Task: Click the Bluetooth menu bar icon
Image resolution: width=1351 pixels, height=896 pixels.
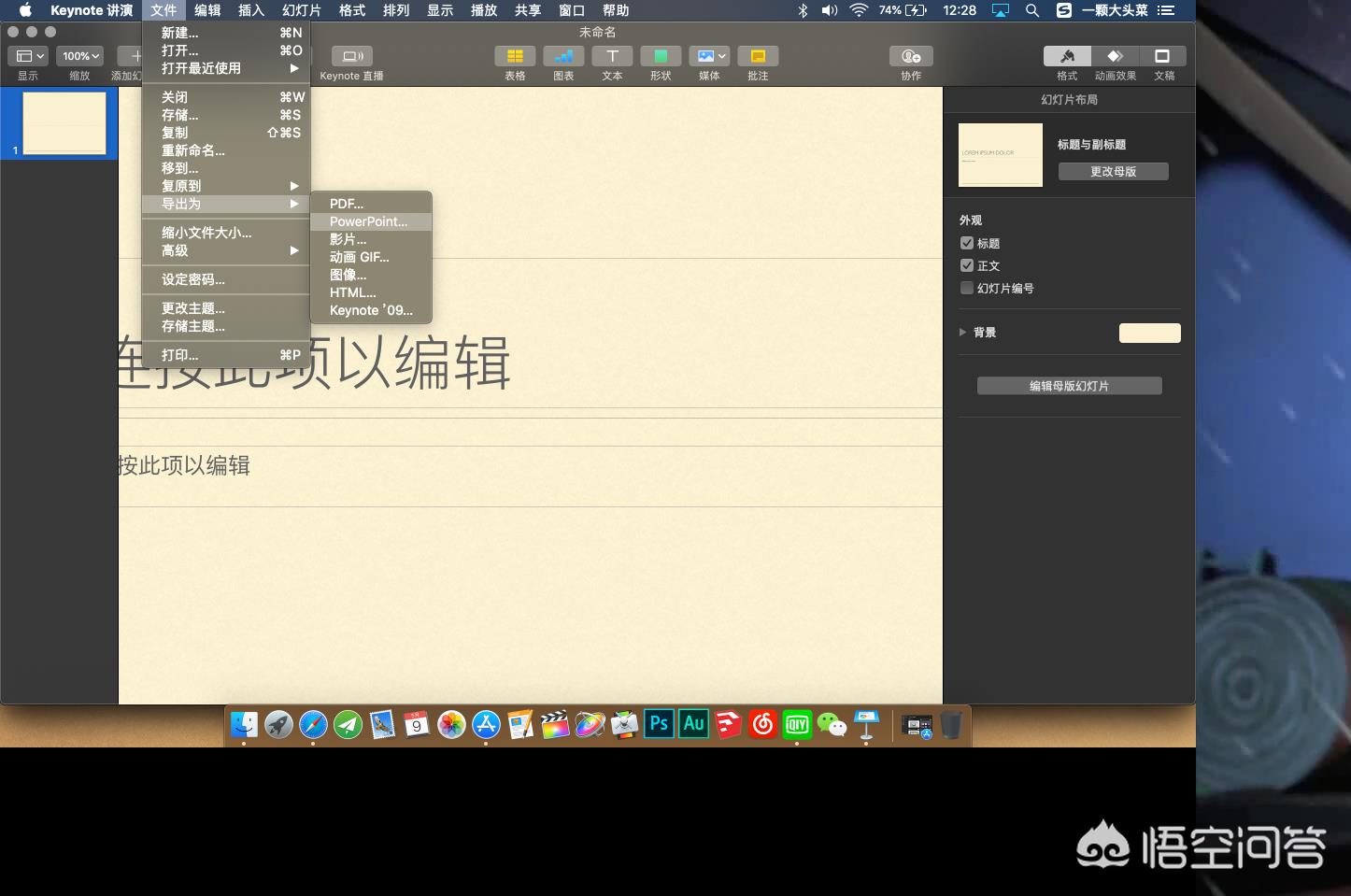Action: (x=803, y=10)
